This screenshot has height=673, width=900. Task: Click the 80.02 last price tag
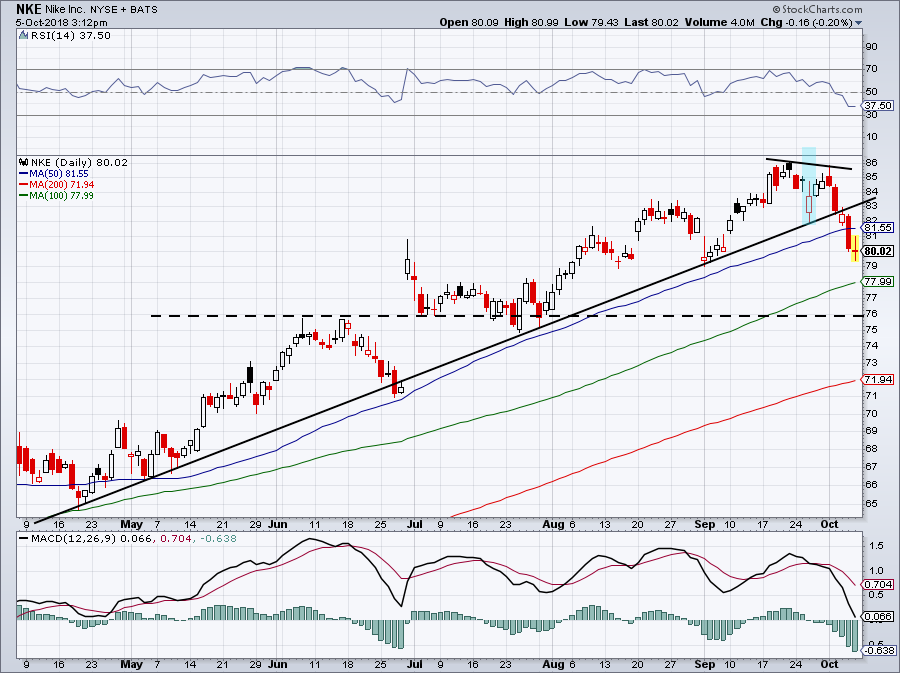879,251
